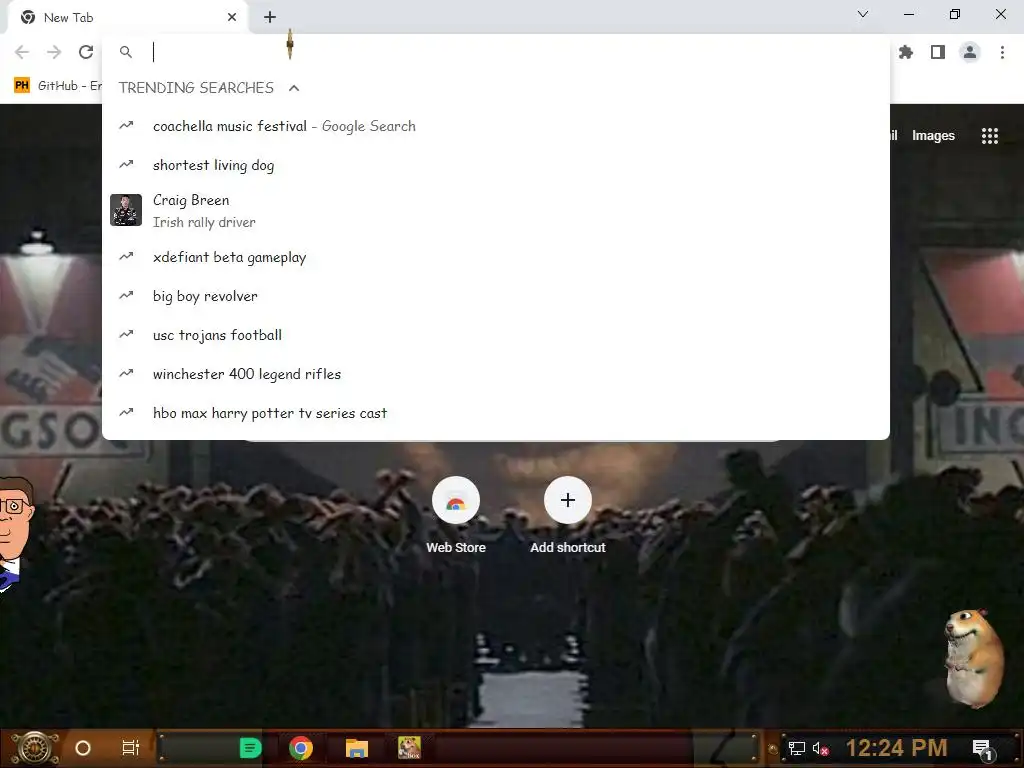This screenshot has width=1024, height=768.
Task: Open the GitHub bookmark
Action: 57,86
